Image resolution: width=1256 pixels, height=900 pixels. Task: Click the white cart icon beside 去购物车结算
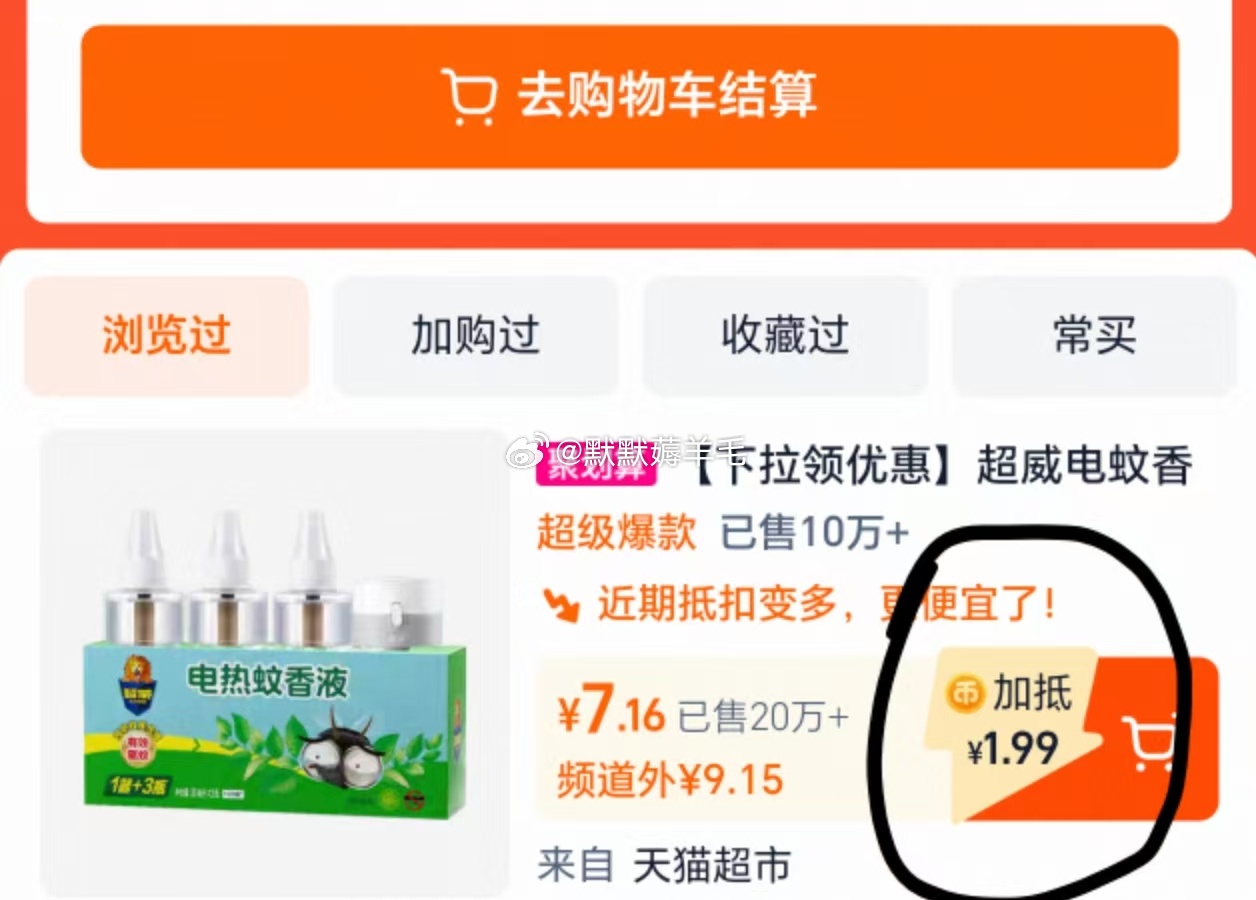468,96
